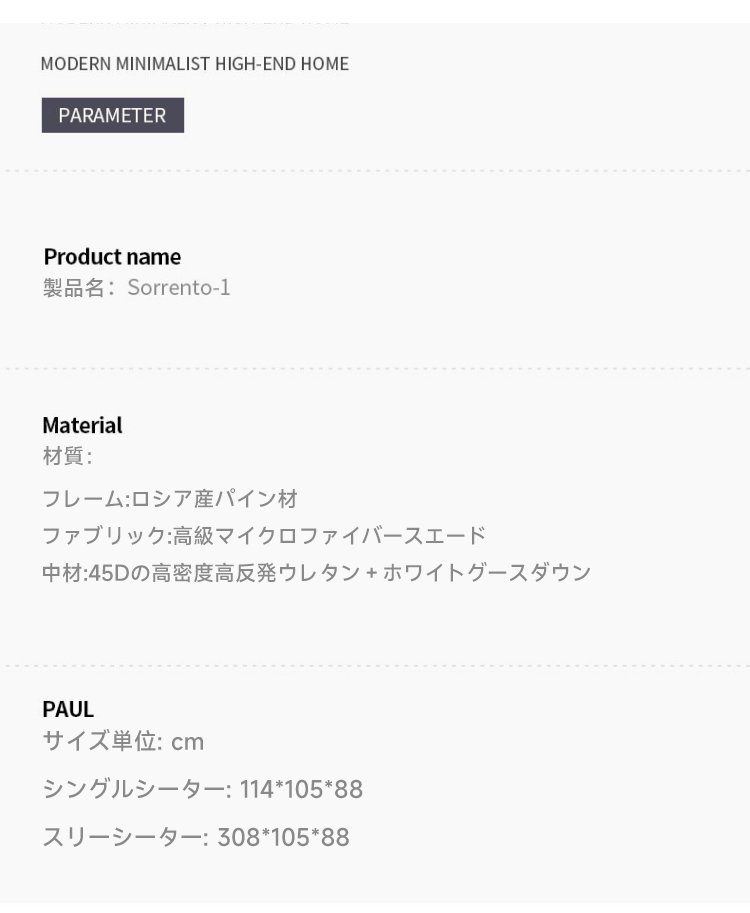This screenshot has width=750, height=913.
Task: Click the frame material line フレーム:ロシア産パイン材
Action: (170, 499)
